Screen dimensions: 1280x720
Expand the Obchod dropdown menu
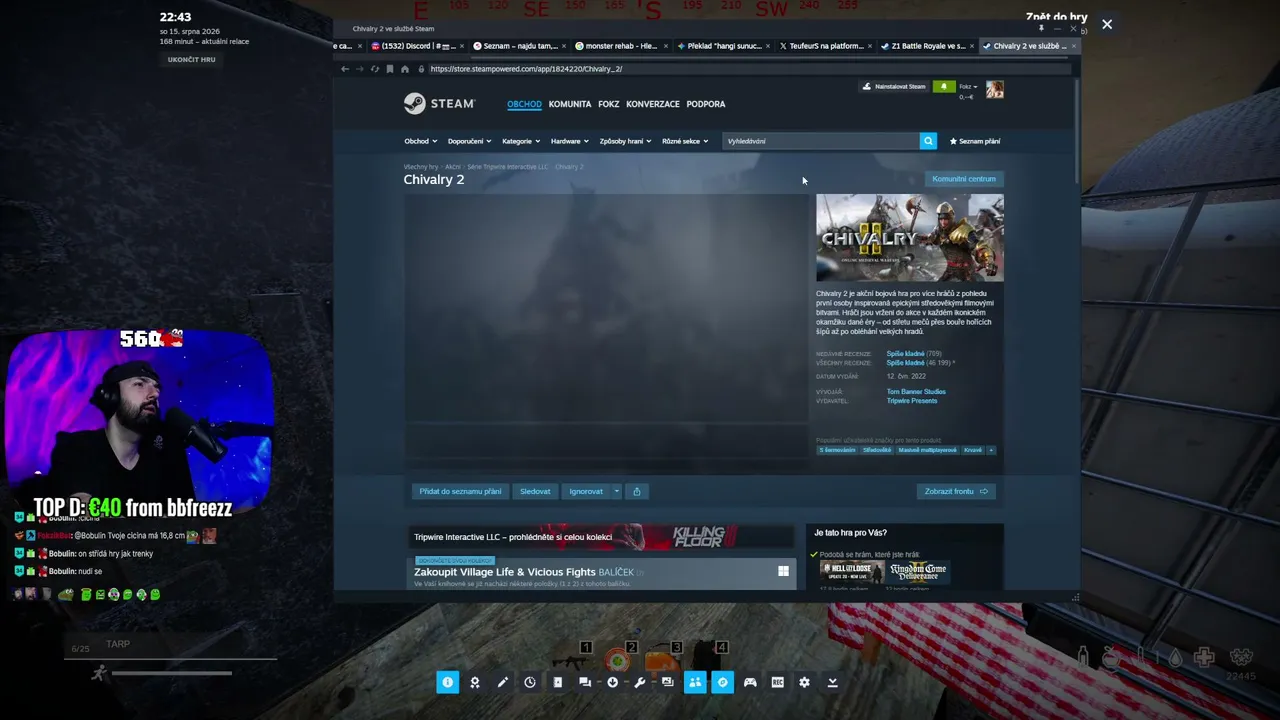[x=420, y=141]
